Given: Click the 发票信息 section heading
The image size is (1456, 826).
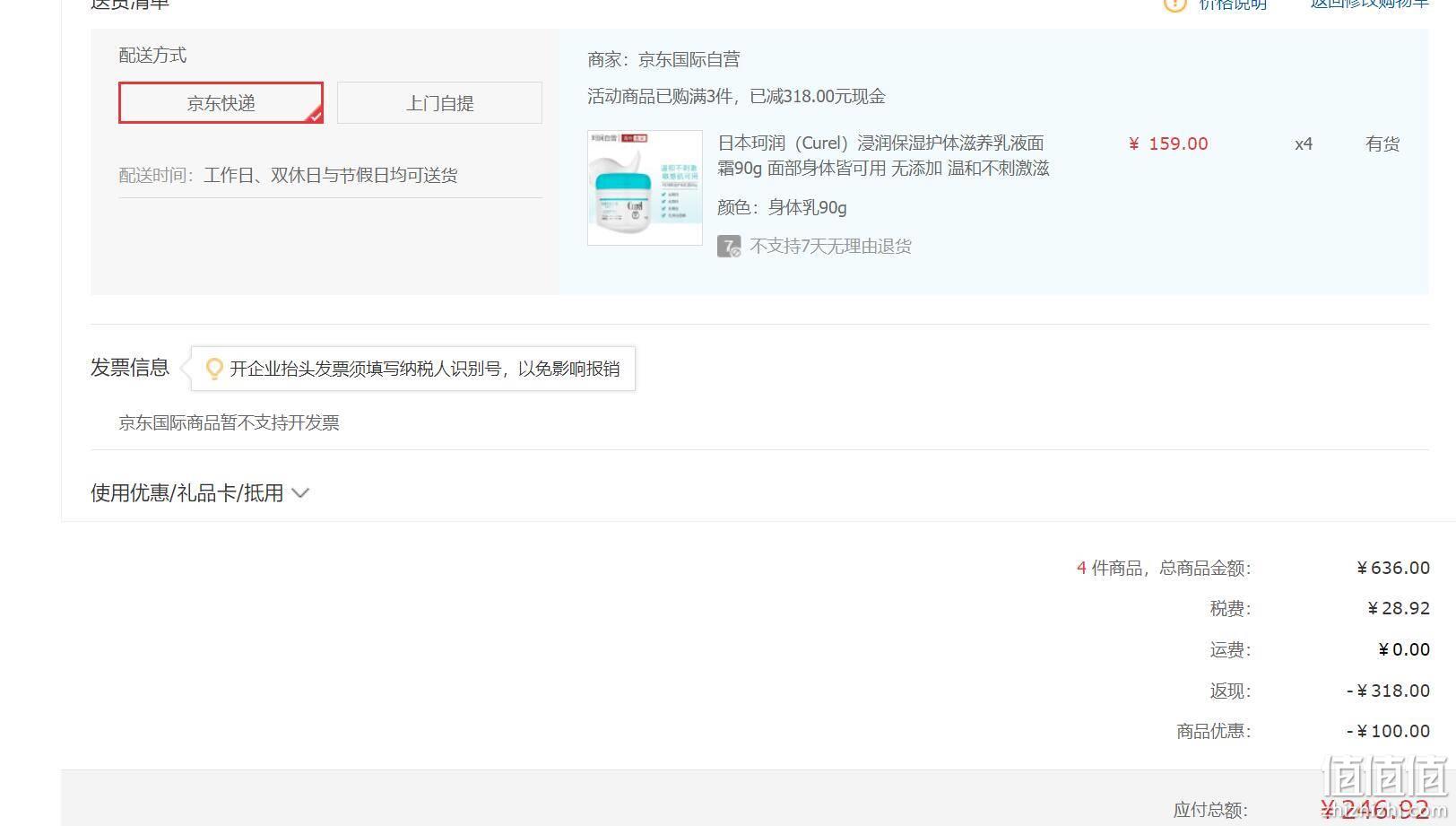Looking at the screenshot, I should pyautogui.click(x=130, y=368).
